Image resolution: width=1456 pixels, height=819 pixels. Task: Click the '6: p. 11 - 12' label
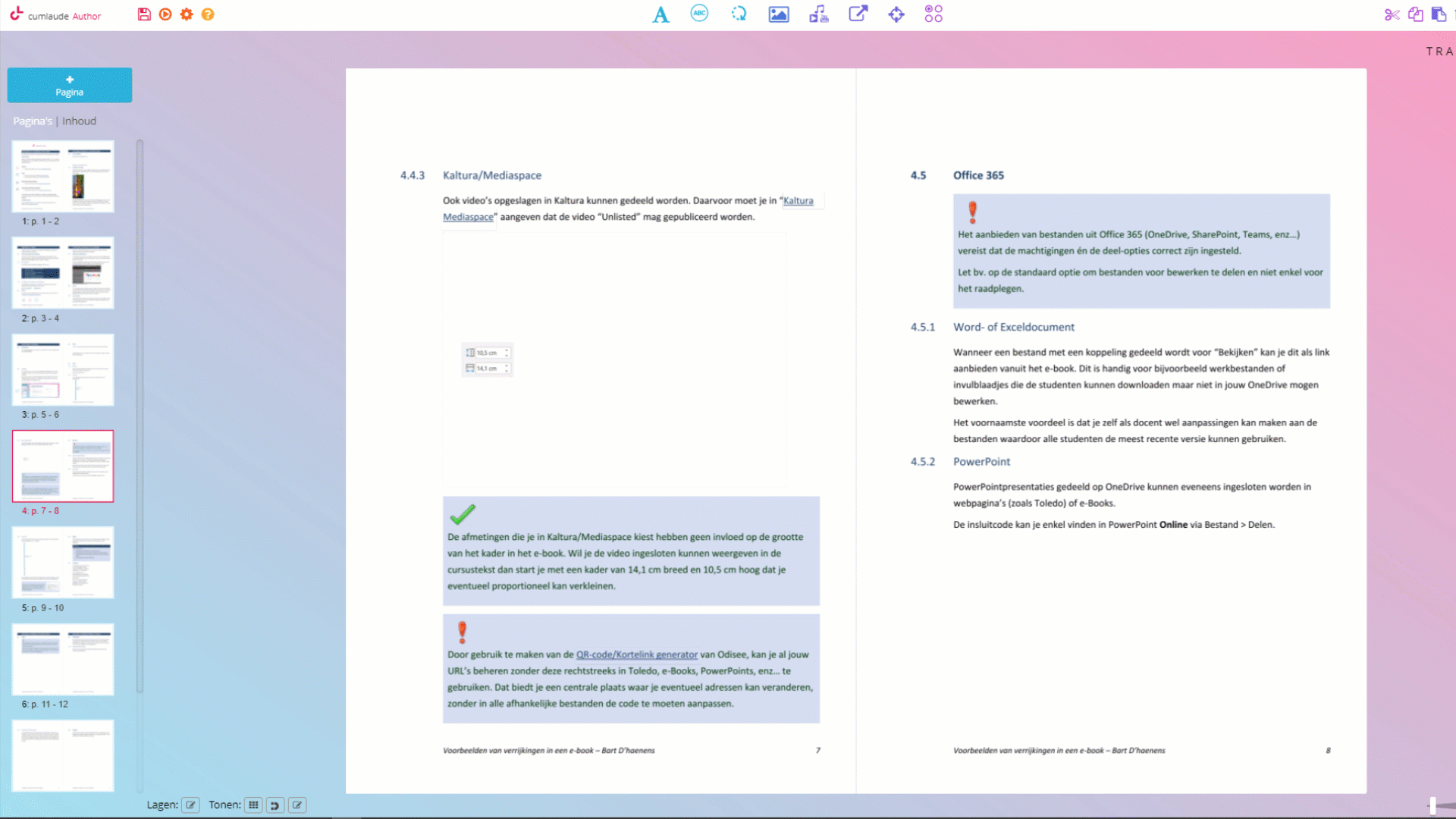45,704
